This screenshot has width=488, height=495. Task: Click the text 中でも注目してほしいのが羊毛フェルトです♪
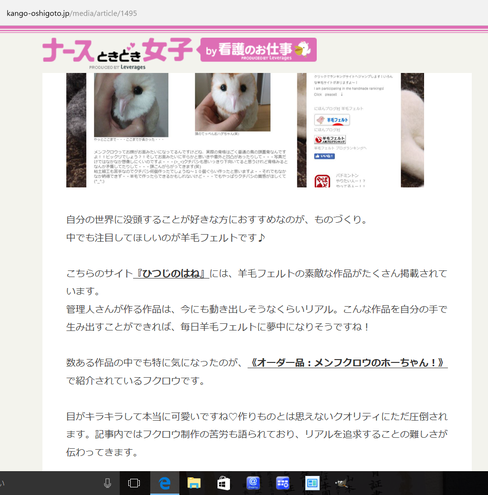[x=166, y=238]
